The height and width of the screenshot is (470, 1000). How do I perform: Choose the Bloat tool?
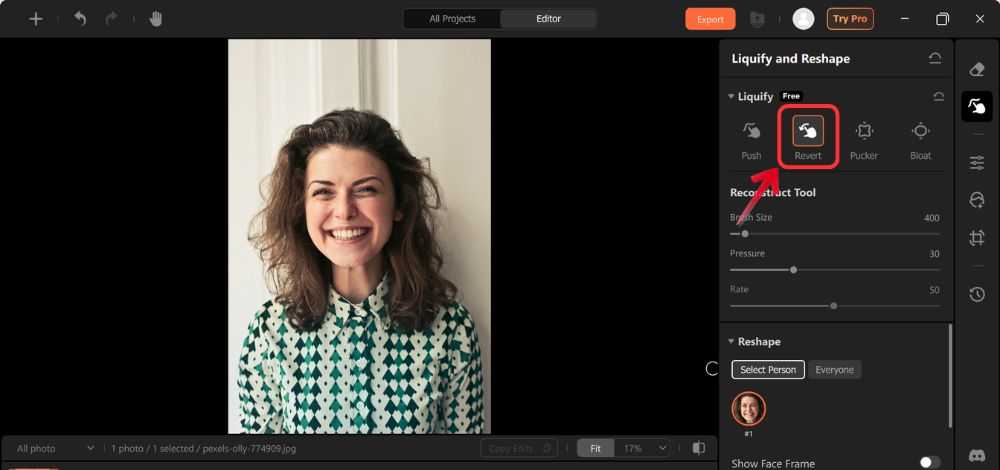coord(920,138)
